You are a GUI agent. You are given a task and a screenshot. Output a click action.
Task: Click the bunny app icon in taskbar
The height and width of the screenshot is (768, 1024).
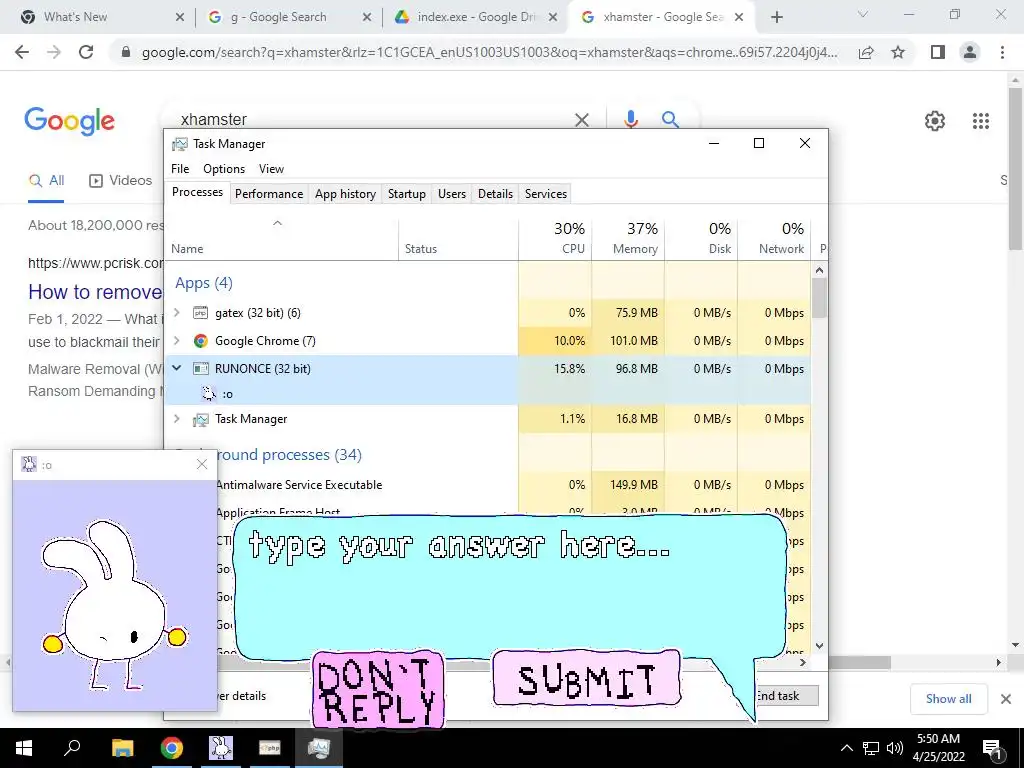(x=221, y=748)
